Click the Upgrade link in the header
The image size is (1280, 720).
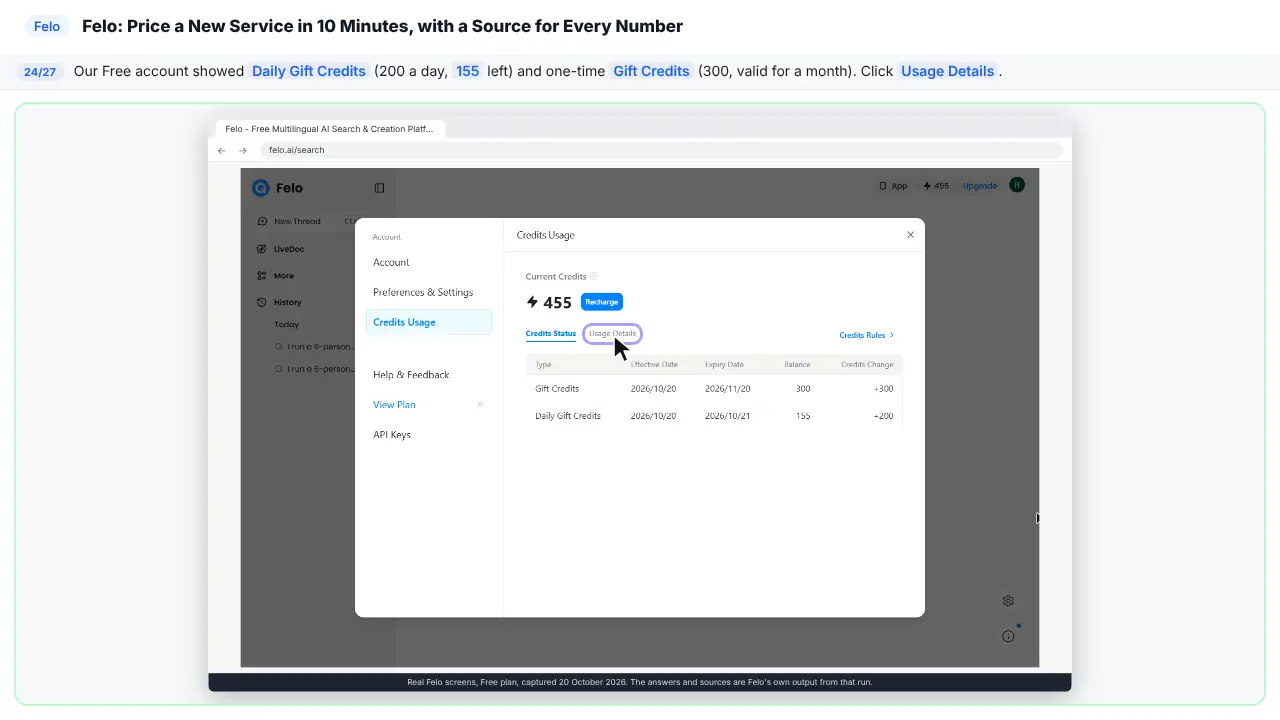click(x=980, y=186)
